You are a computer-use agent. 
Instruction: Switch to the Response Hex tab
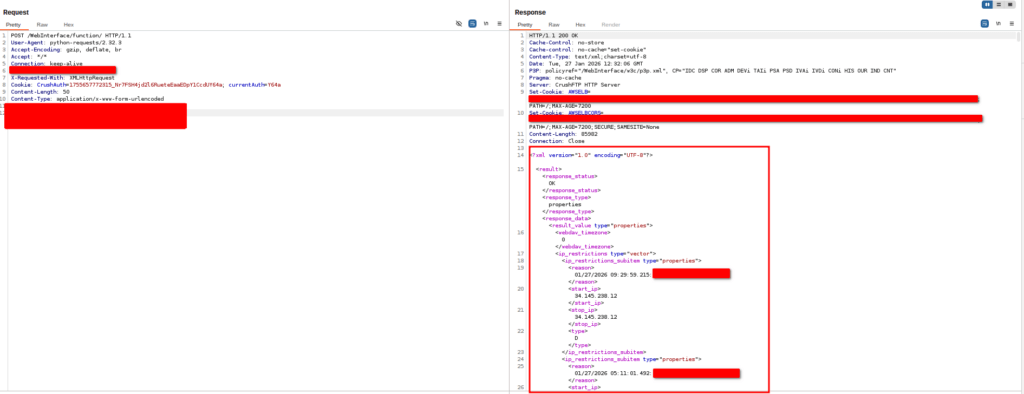pyautogui.click(x=581, y=24)
